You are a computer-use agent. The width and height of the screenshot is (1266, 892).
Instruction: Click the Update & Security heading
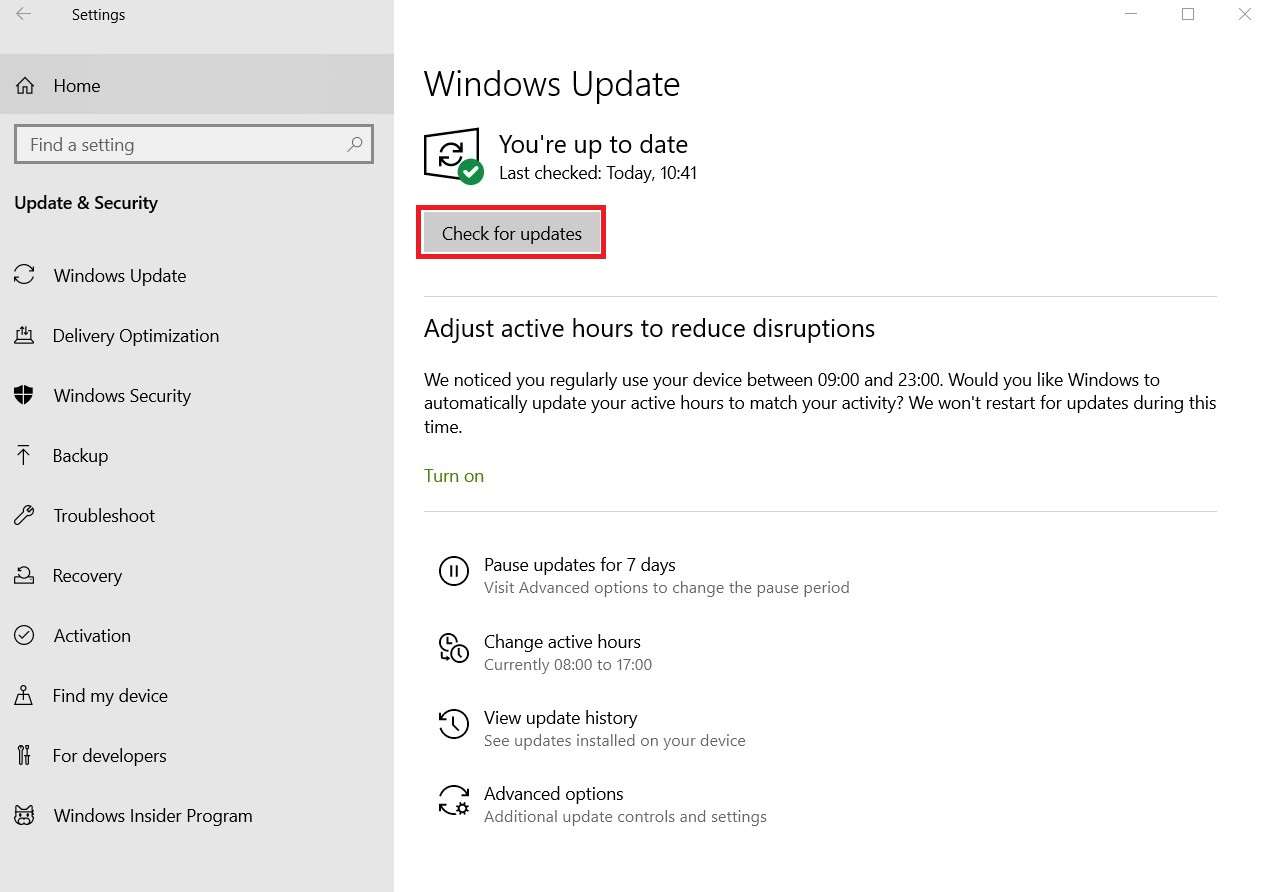point(86,203)
